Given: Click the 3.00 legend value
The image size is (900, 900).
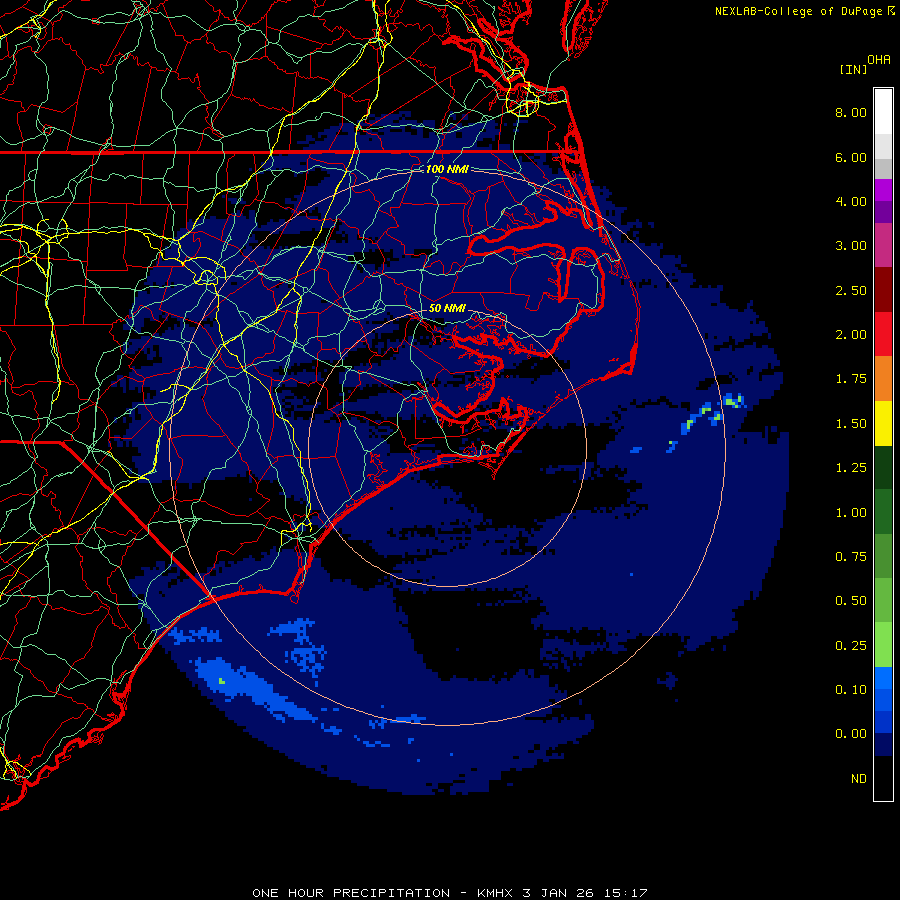Looking at the screenshot, I should click(851, 246).
